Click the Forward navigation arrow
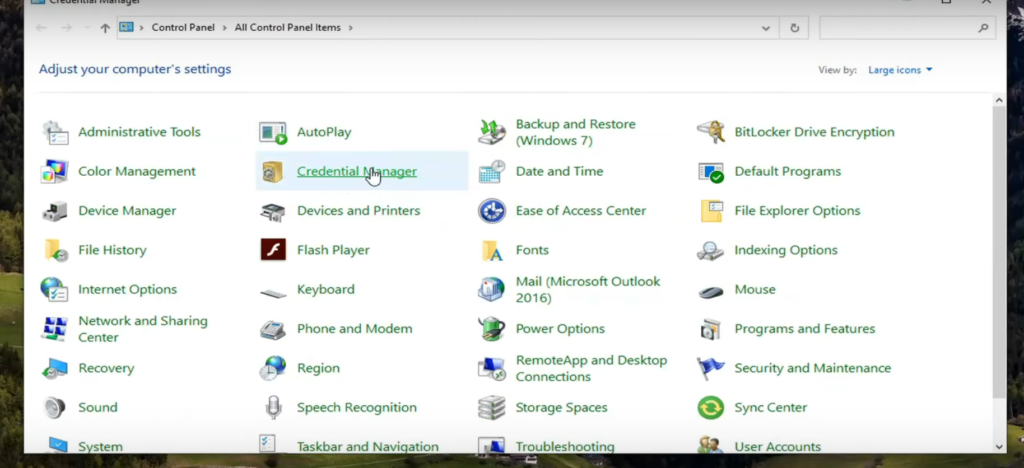Viewport: 1024px width, 468px height. (66, 28)
